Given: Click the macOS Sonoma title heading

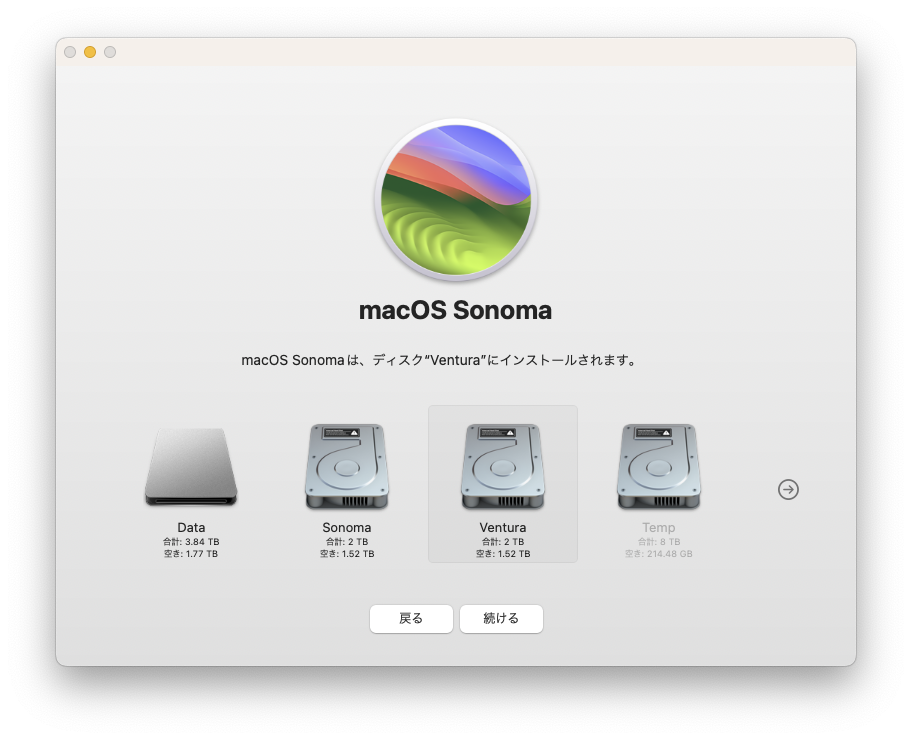Looking at the screenshot, I should pos(455,310).
